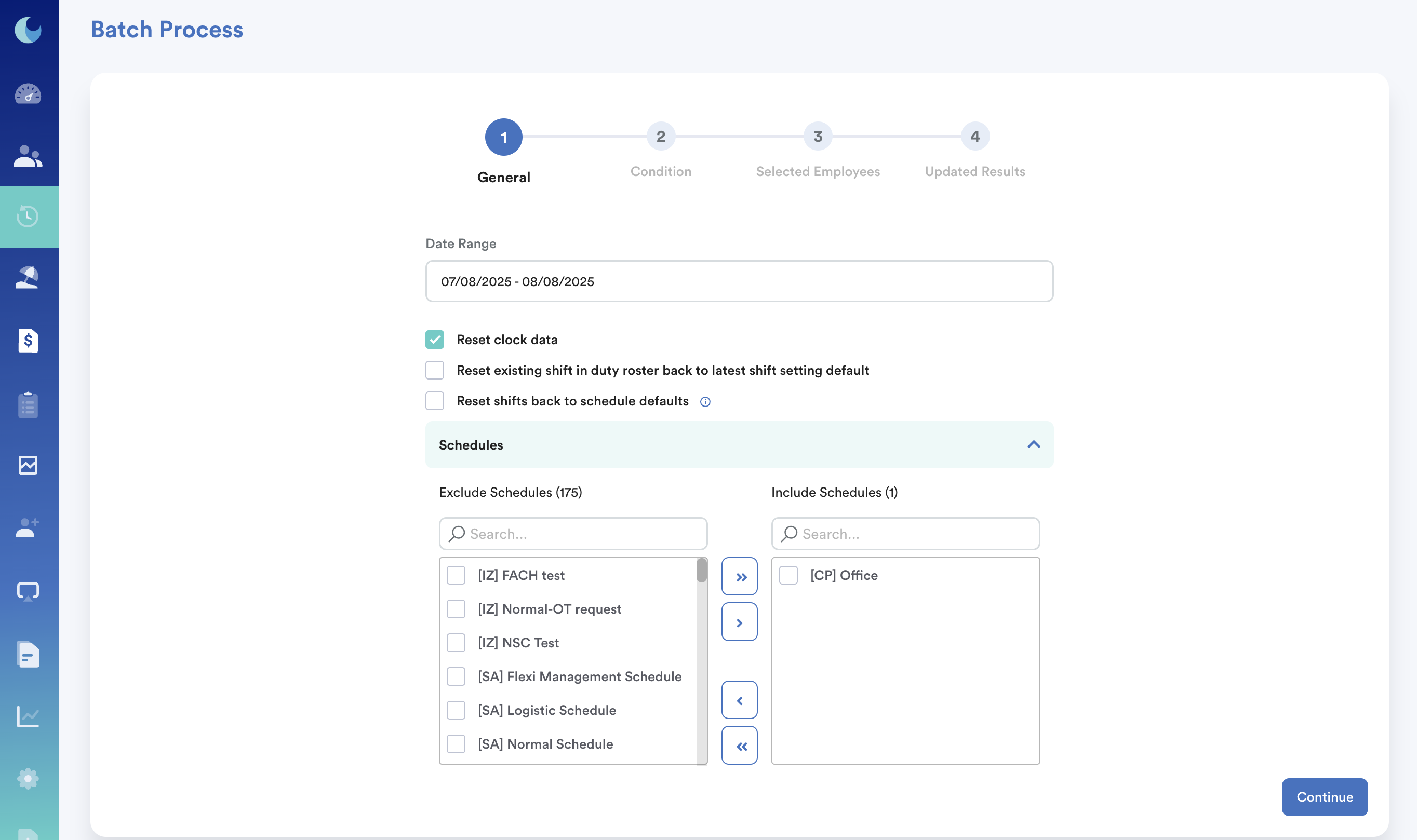Open the add-user recruitment icon

pos(28,527)
